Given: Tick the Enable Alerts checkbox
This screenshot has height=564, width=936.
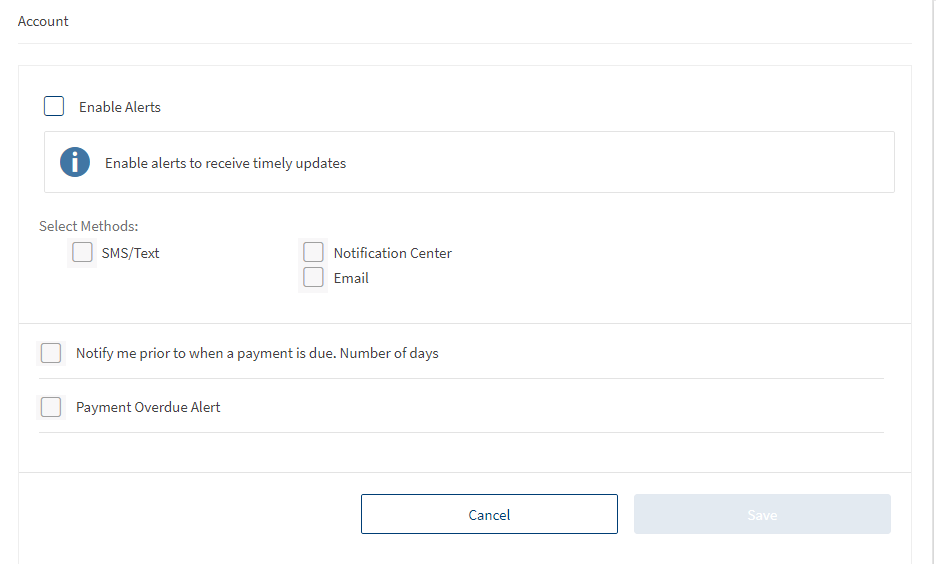Looking at the screenshot, I should pos(54,106).
